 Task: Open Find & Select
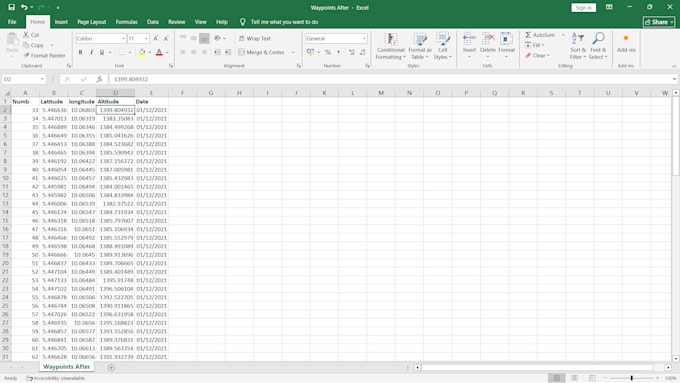tap(598, 46)
